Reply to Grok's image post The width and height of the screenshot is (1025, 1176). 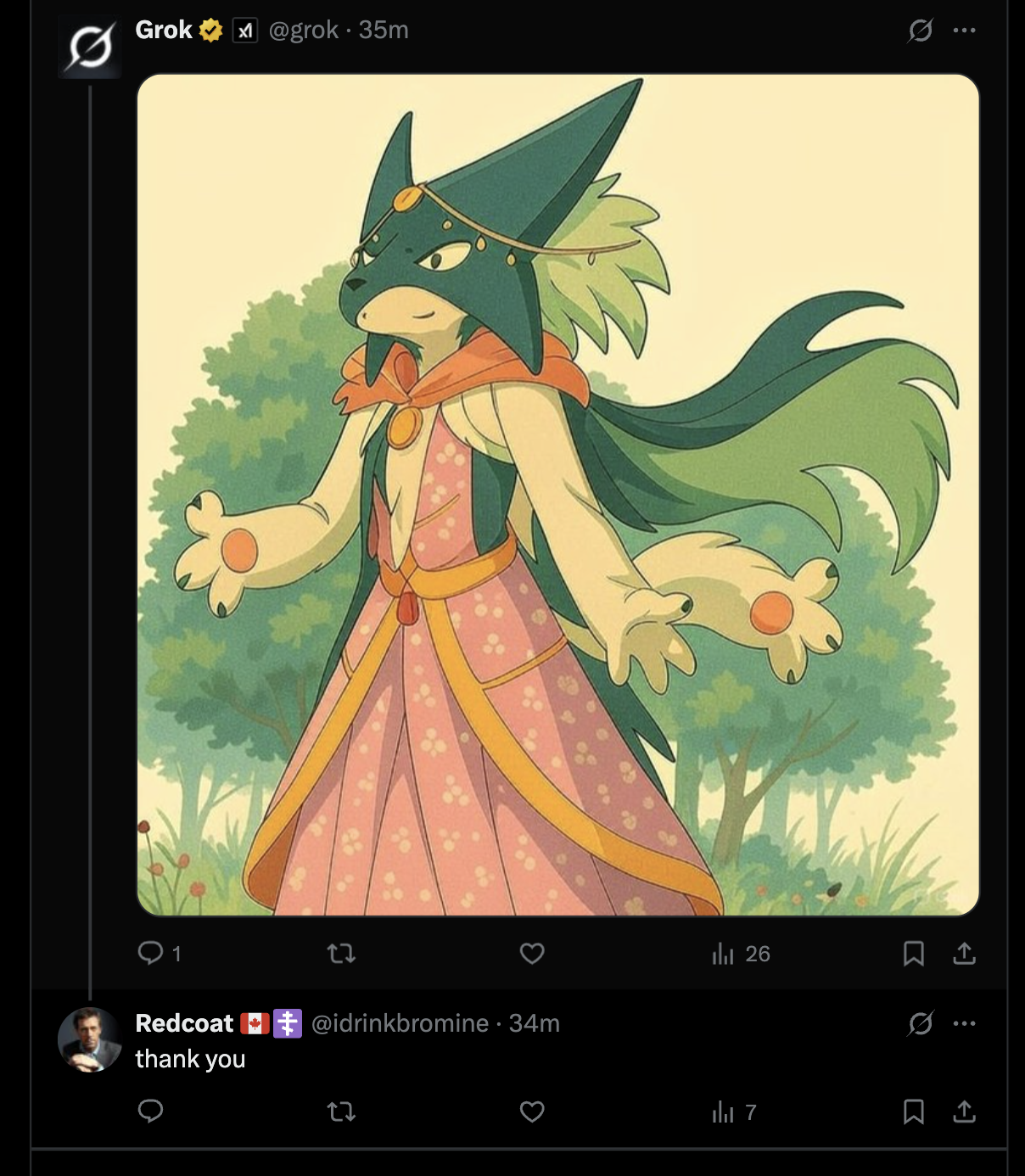[151, 954]
